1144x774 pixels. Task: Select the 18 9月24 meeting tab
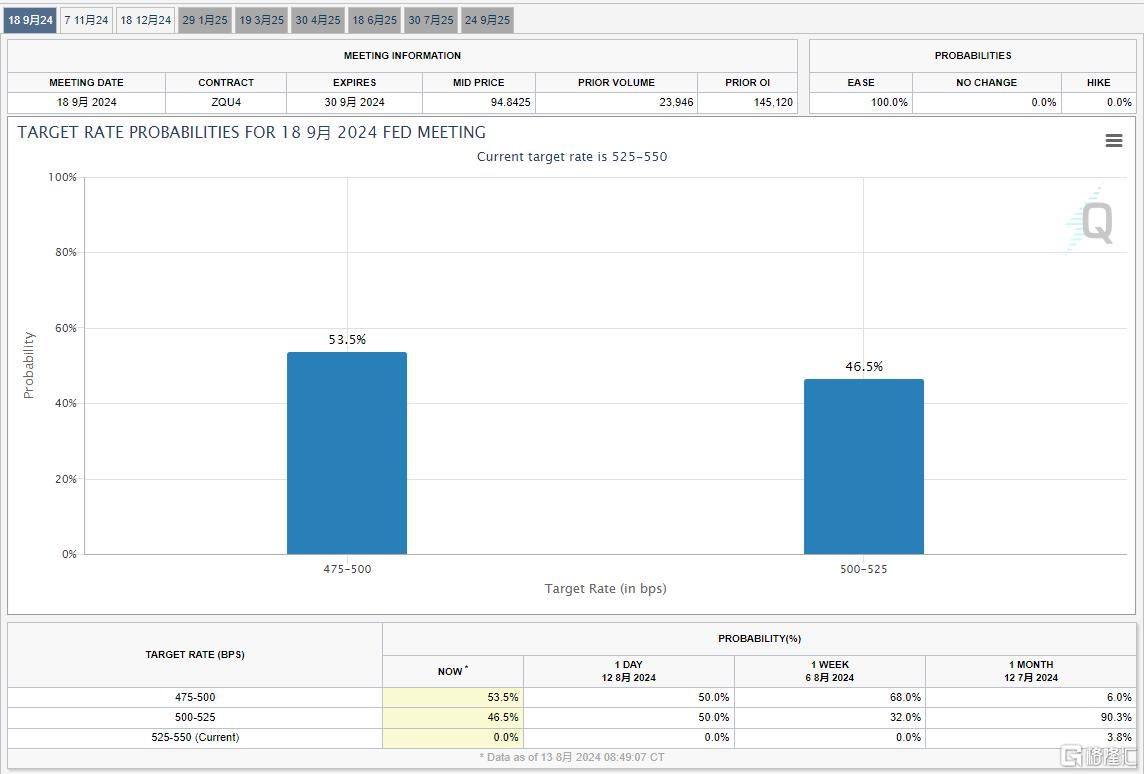coord(31,20)
